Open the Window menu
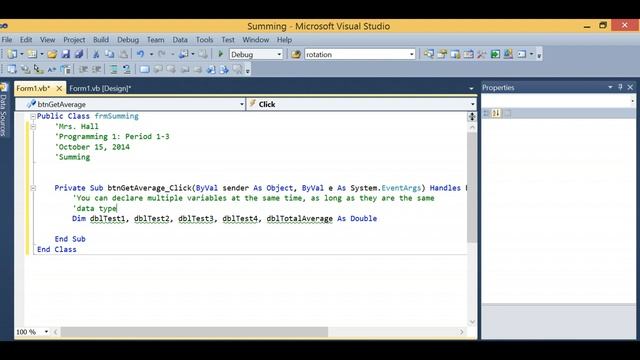Viewport: 640px width, 360px height. [x=256, y=40]
